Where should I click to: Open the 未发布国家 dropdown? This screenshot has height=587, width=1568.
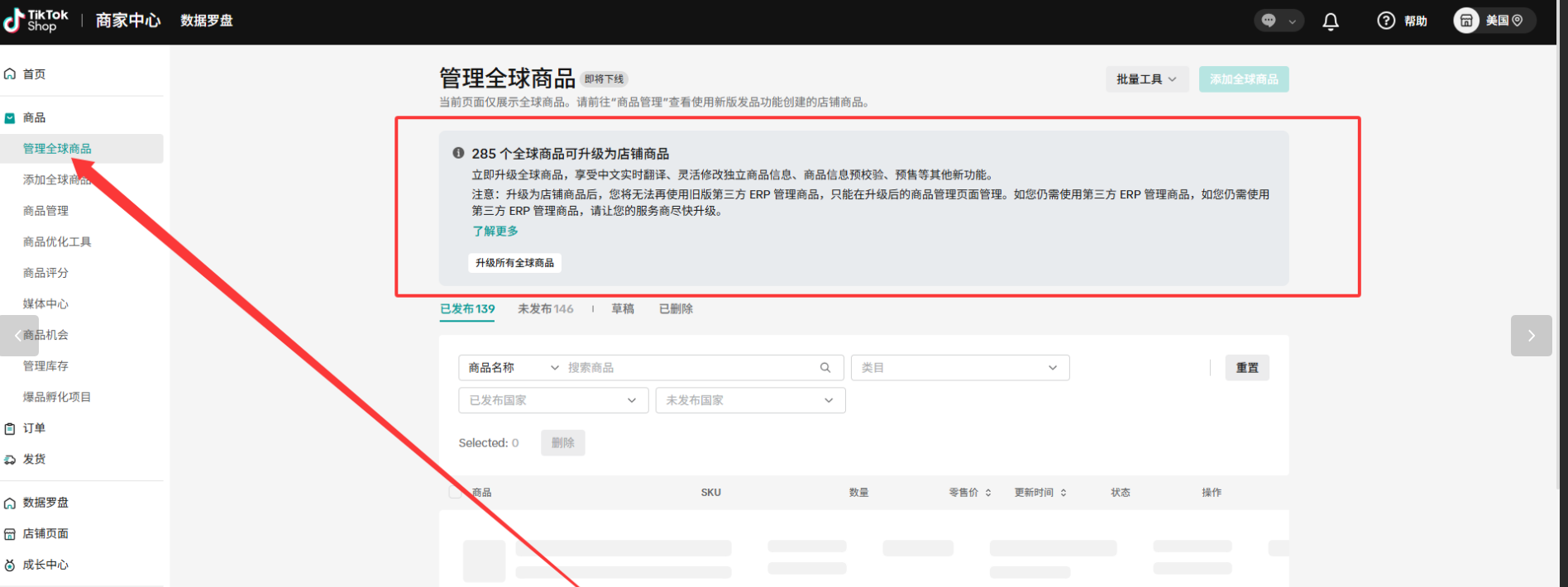pos(750,400)
